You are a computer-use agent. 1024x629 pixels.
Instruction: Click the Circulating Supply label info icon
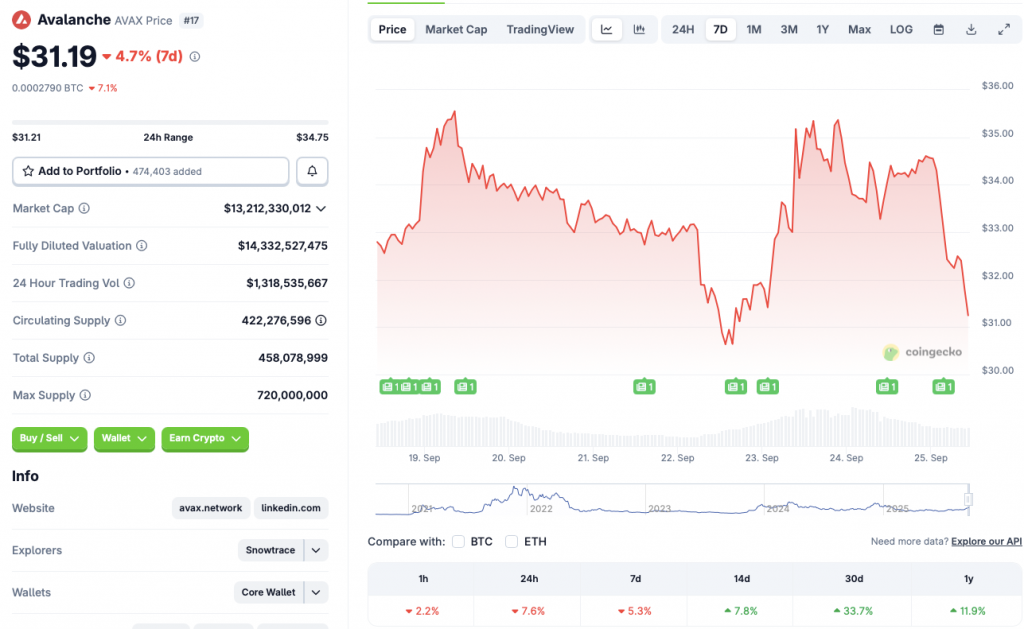[x=120, y=320]
